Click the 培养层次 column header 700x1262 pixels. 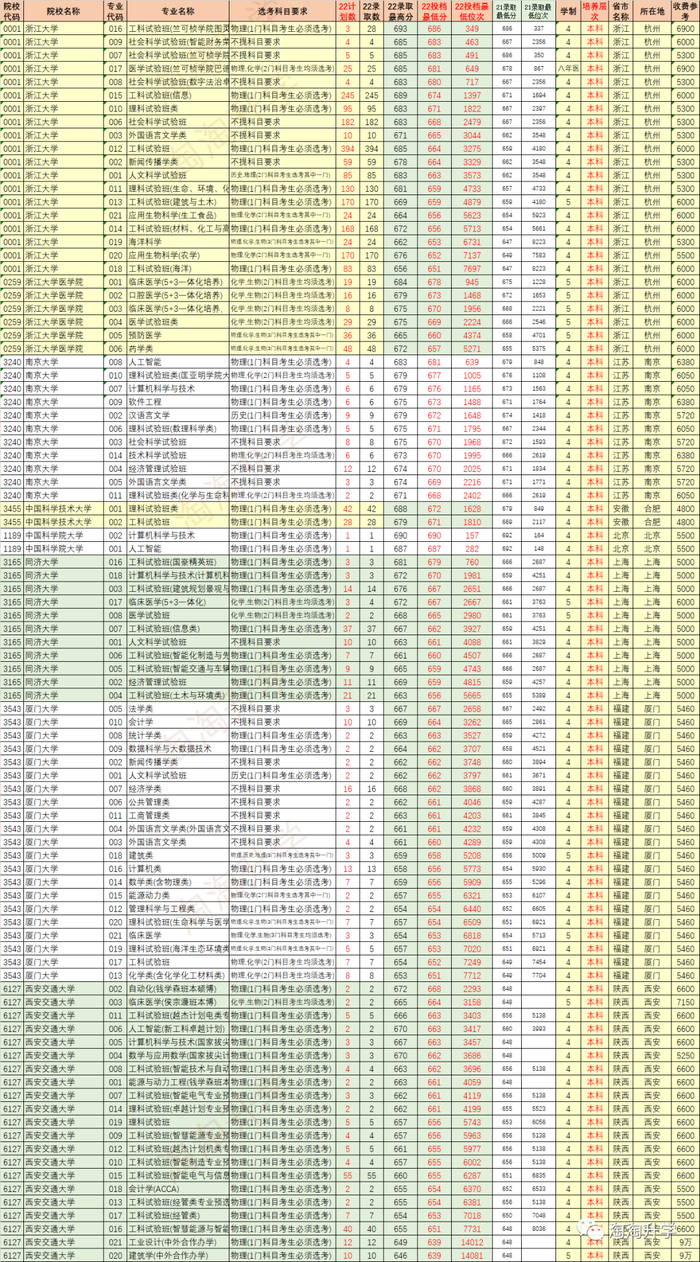click(594, 12)
